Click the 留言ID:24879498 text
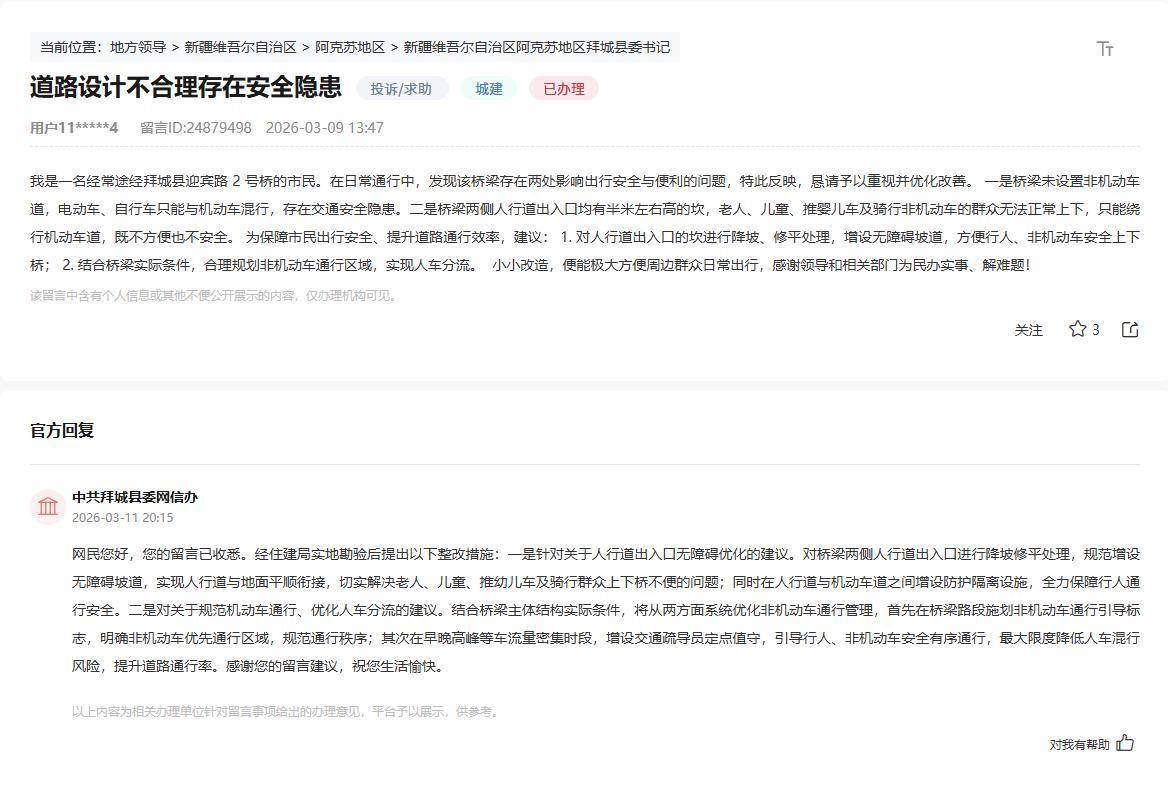 click(196, 128)
